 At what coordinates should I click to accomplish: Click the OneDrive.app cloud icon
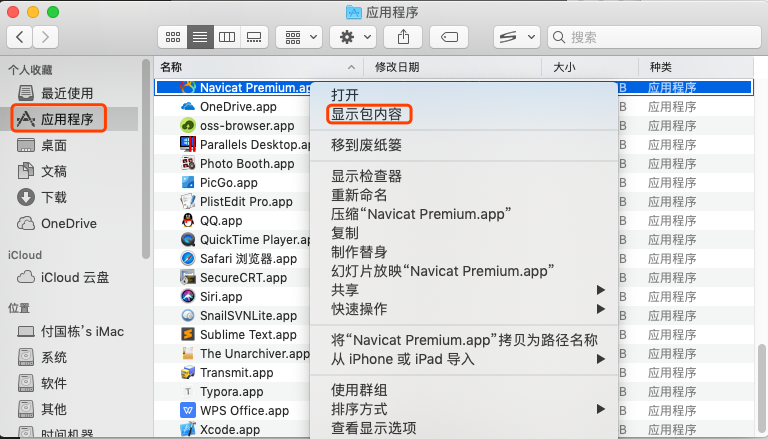(188, 106)
